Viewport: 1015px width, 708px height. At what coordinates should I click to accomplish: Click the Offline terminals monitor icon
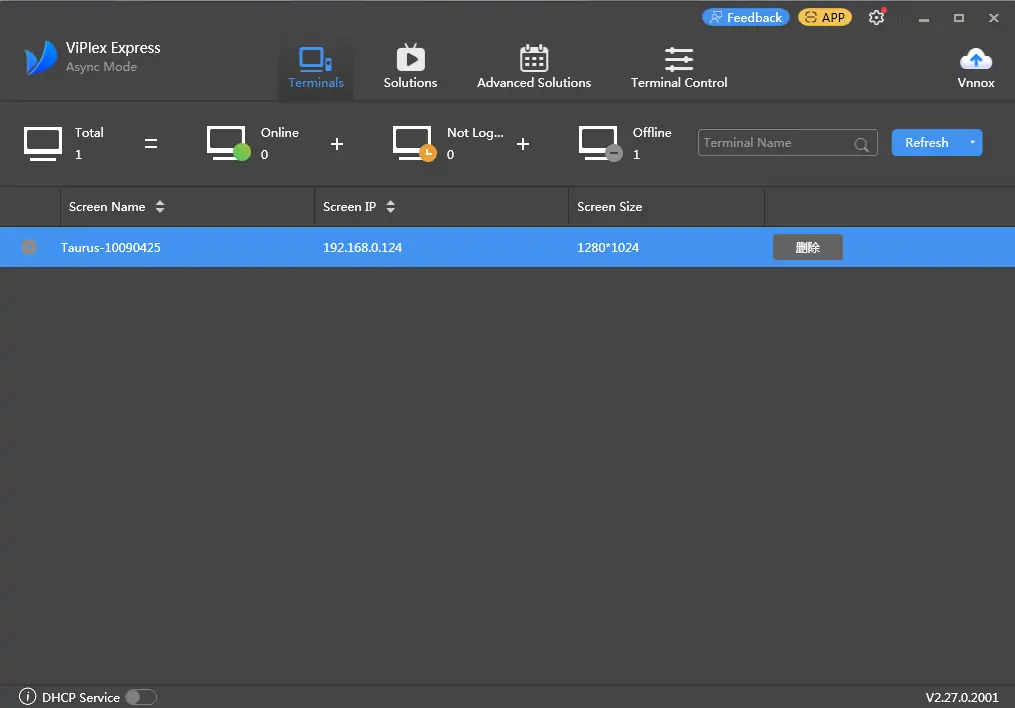599,143
